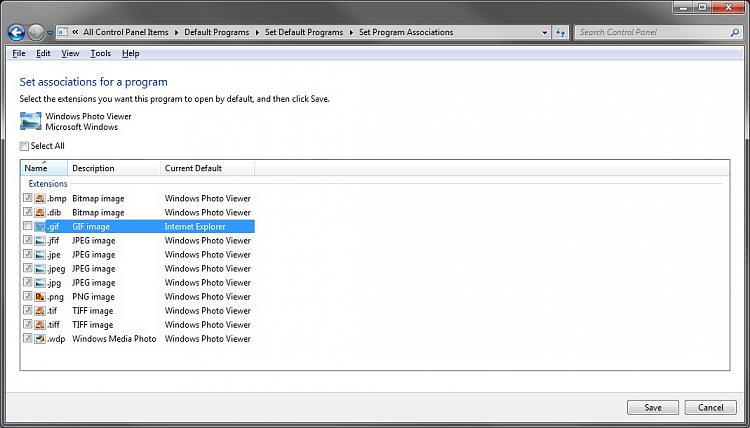
Task: Click the .jfif file type icon
Action: (x=40, y=240)
